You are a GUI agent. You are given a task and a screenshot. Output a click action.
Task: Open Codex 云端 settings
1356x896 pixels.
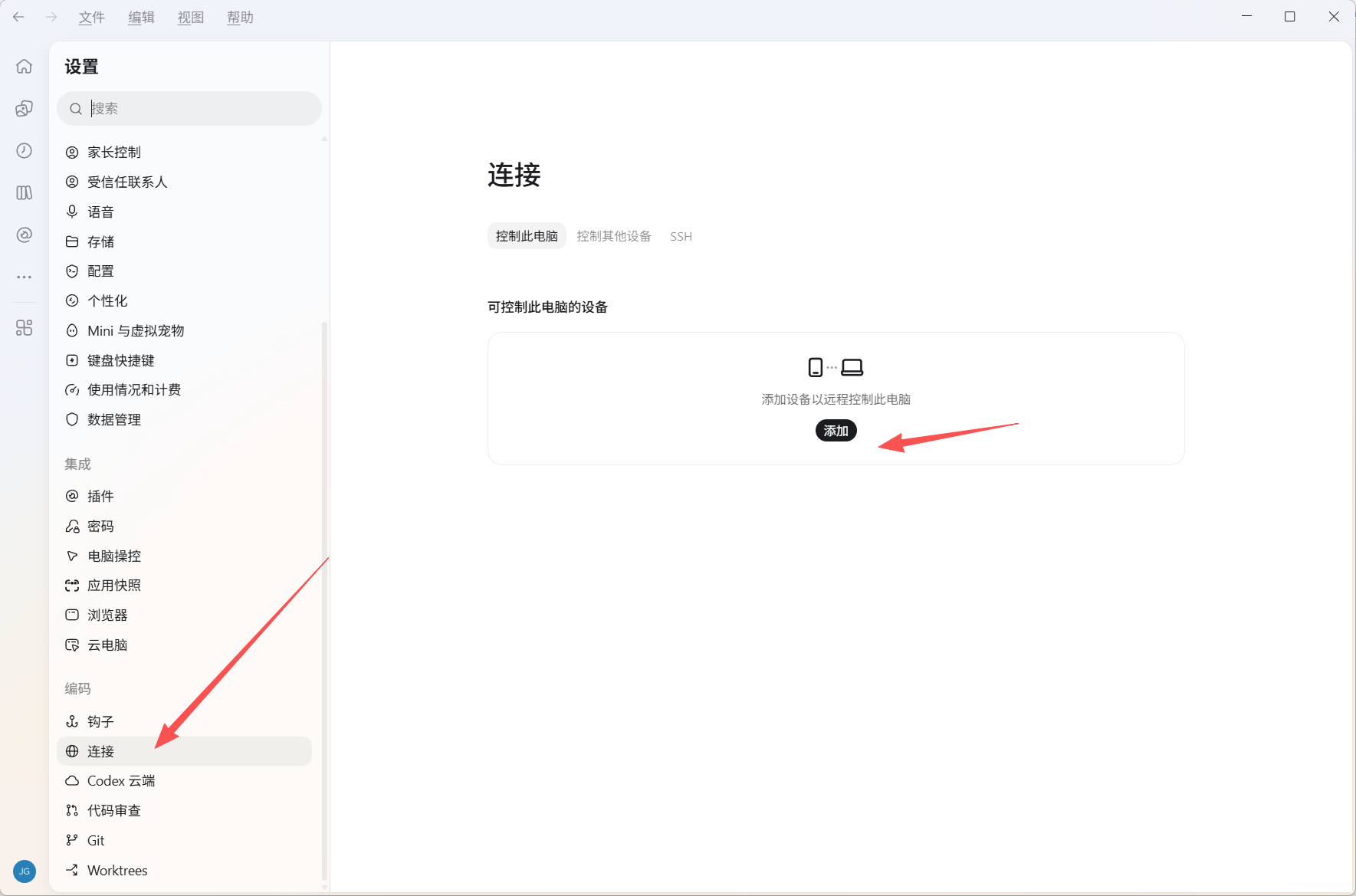184,781
